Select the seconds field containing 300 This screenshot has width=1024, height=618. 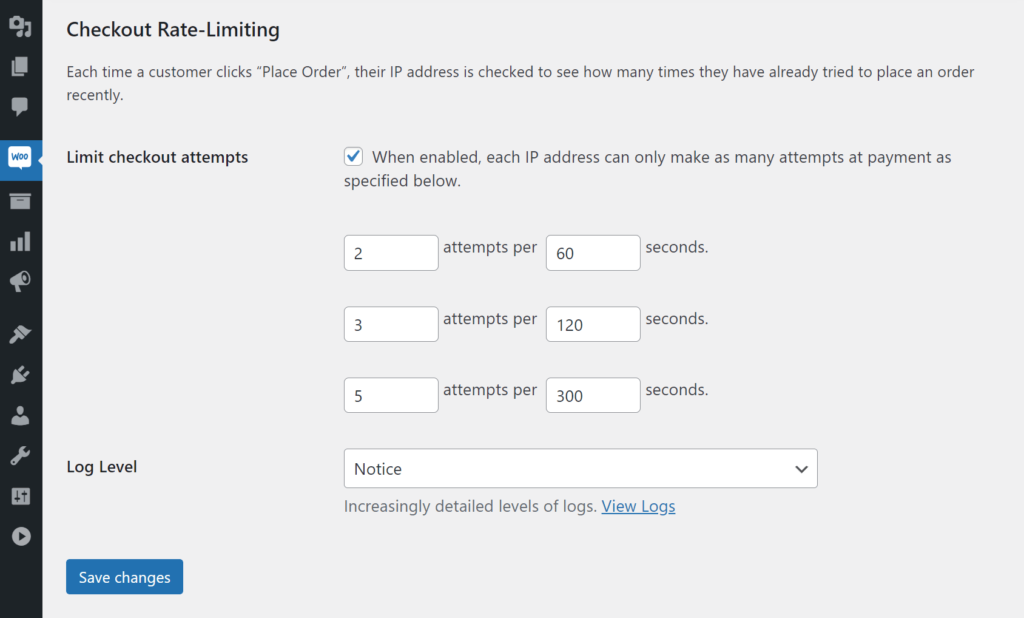click(592, 395)
